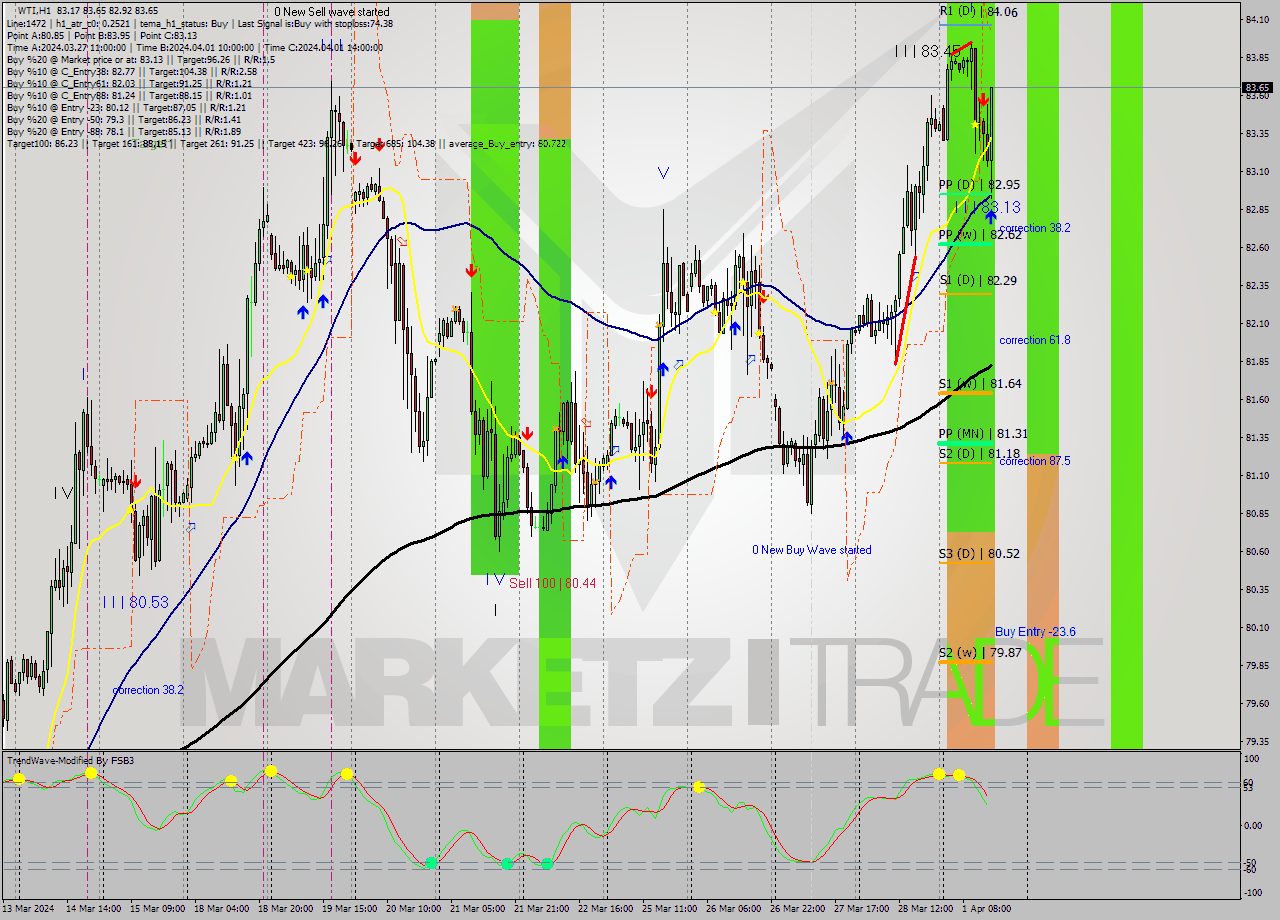Click the 100 level on the indicator scale

1251,760
